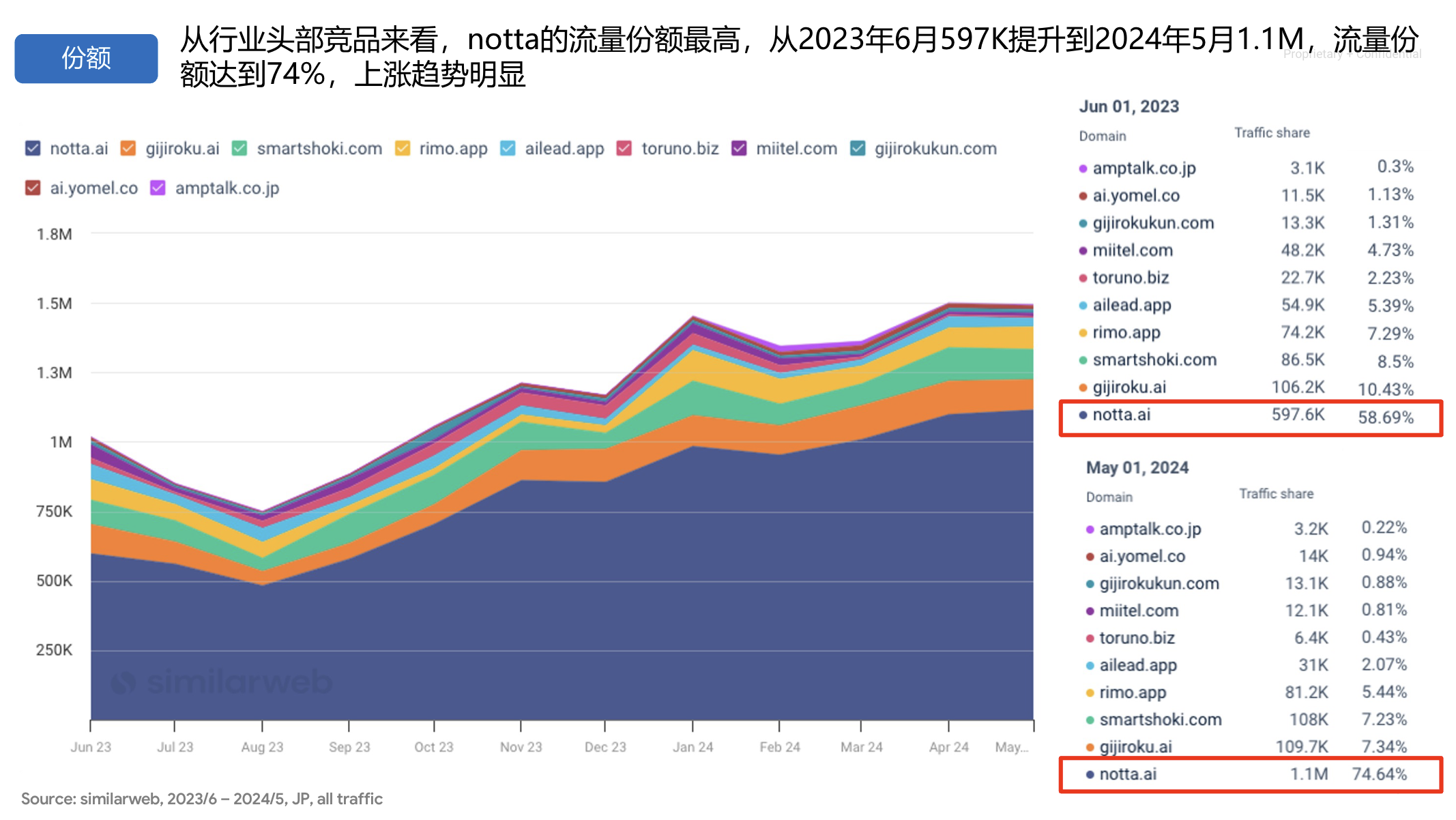The width and height of the screenshot is (1456, 820).
Task: Hide the ailead.app series checkbox
Action: pos(508,148)
